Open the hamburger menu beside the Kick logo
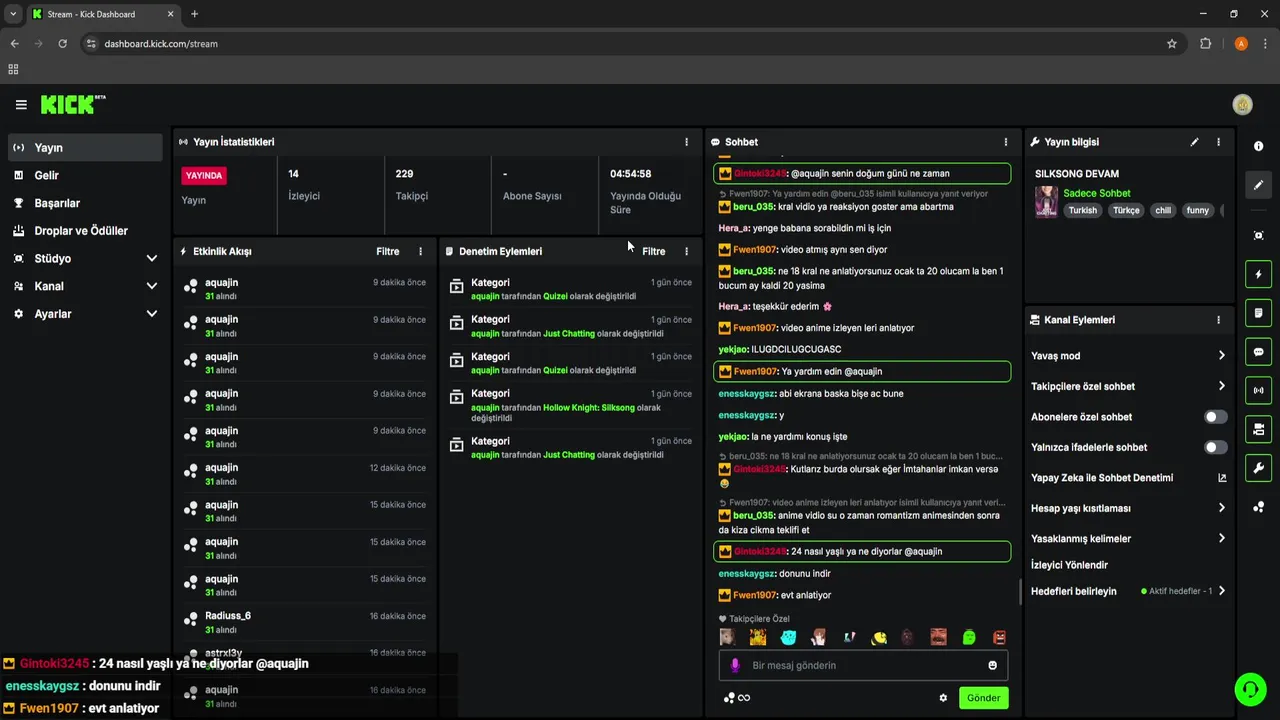 21,104
